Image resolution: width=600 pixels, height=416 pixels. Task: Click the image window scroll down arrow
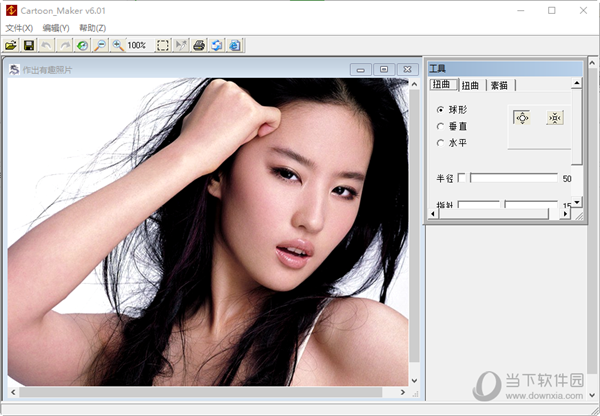(x=414, y=380)
